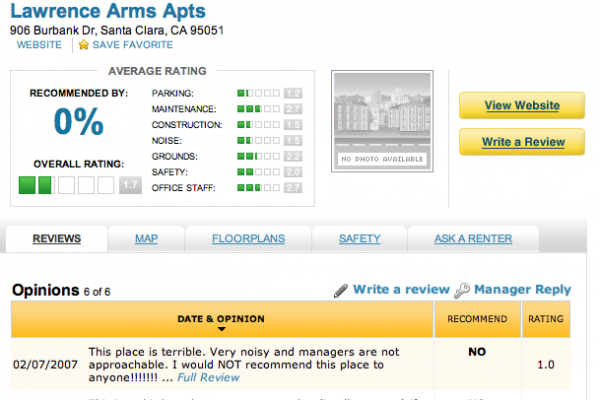The height and width of the screenshot is (400, 600).
Task: Select the REVIEWS tab
Action: click(57, 239)
